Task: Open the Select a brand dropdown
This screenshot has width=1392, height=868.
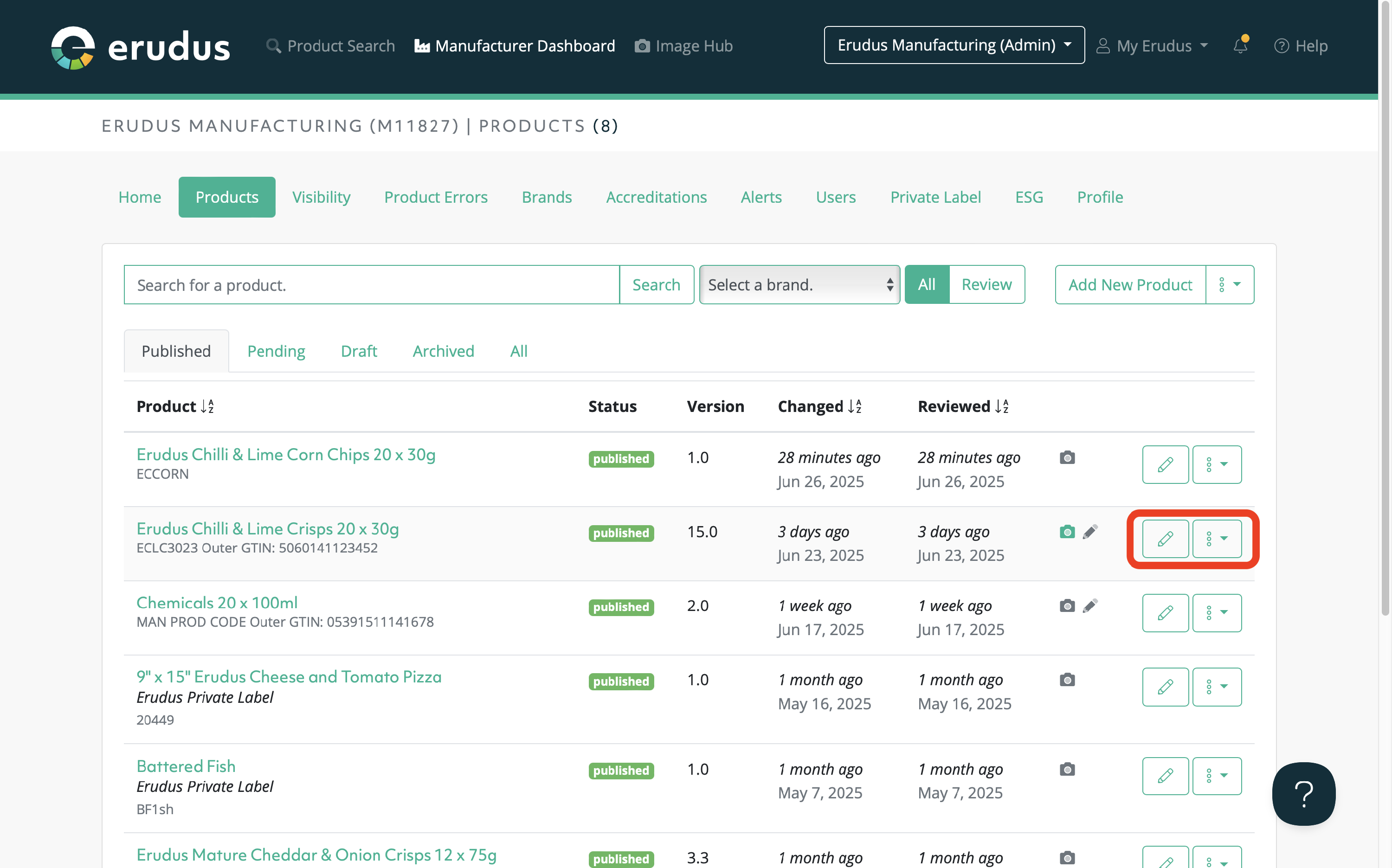Action: [799, 285]
